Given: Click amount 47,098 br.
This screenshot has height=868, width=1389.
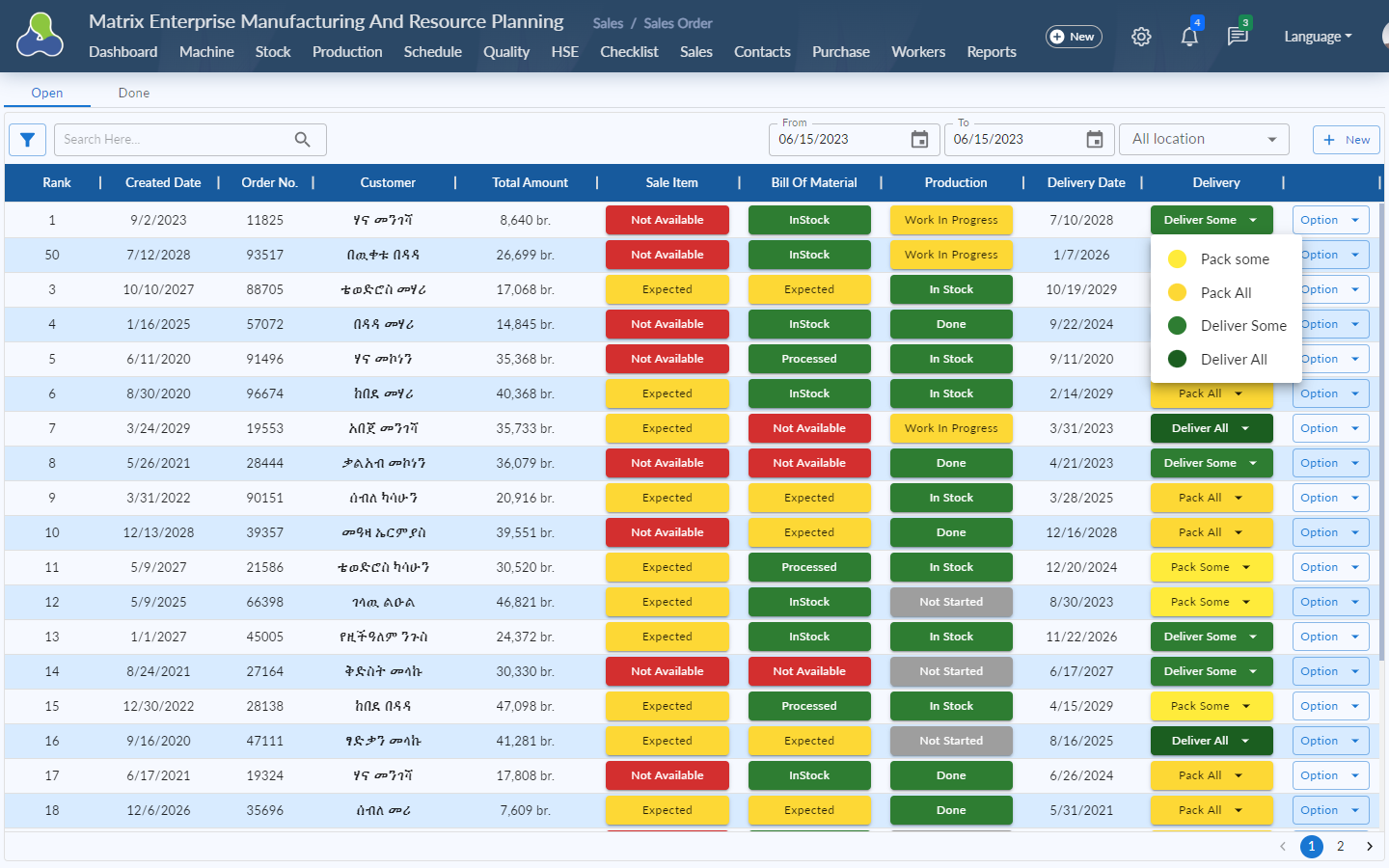Looking at the screenshot, I should (526, 706).
